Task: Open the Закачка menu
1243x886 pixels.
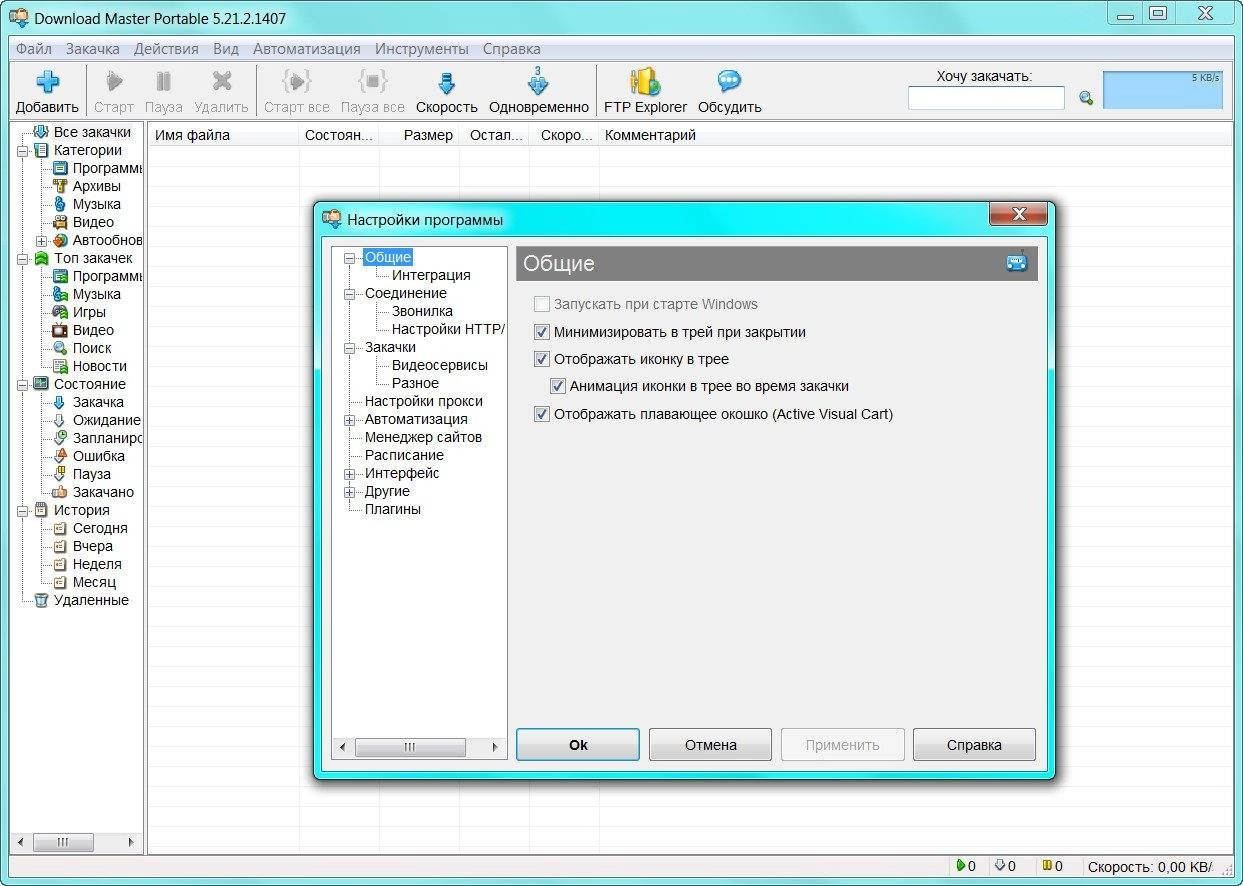Action: tap(92, 48)
